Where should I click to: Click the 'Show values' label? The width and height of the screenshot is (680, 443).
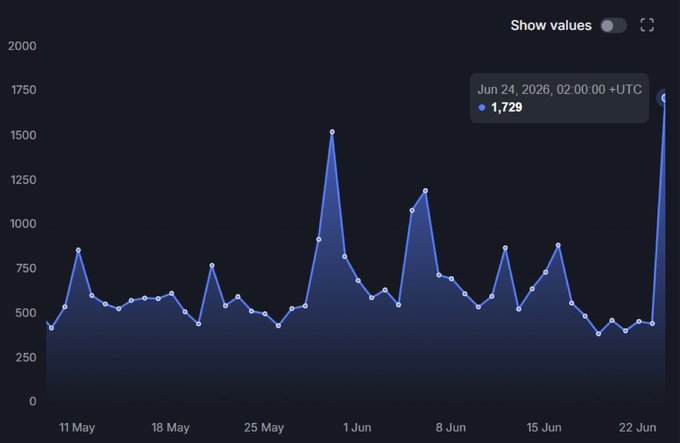pyautogui.click(x=551, y=26)
